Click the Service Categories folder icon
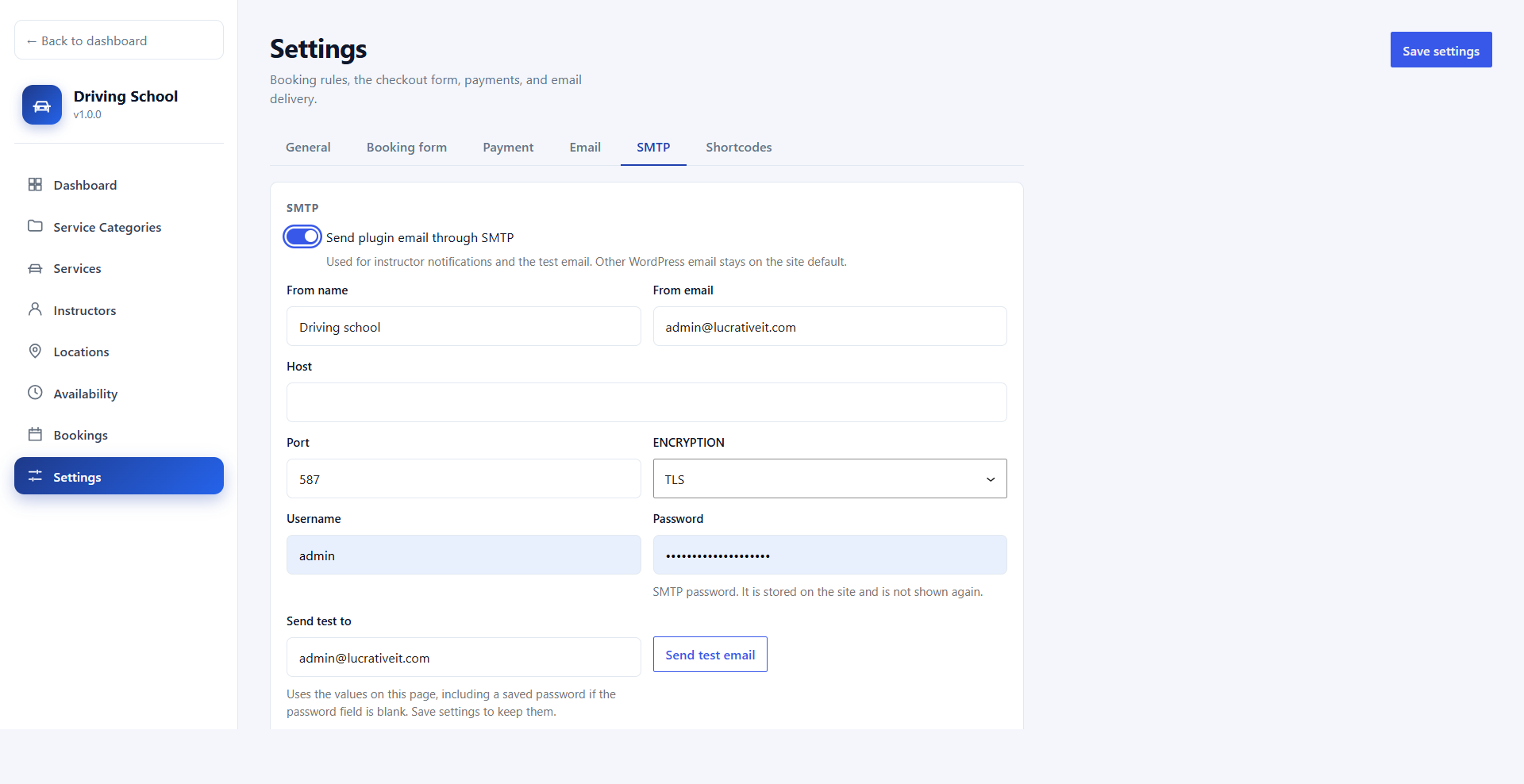Viewport: 1524px width, 784px height. click(x=35, y=226)
